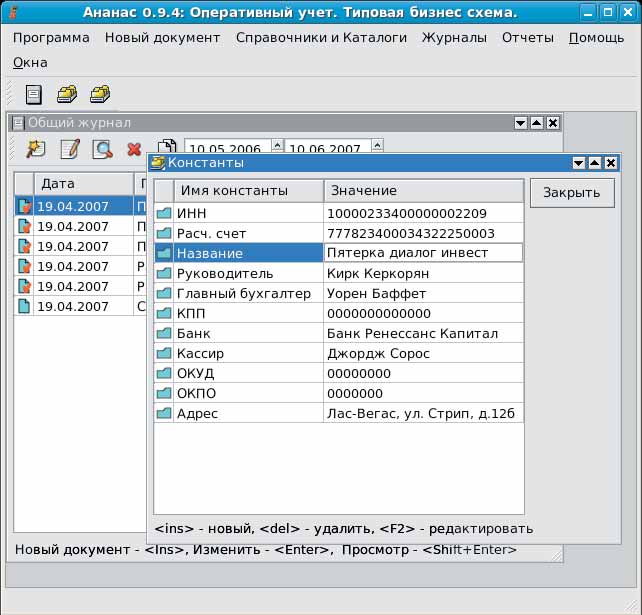The height and width of the screenshot is (615, 642).
Task: Shade the Константы window with down arrow
Action: (x=579, y=163)
